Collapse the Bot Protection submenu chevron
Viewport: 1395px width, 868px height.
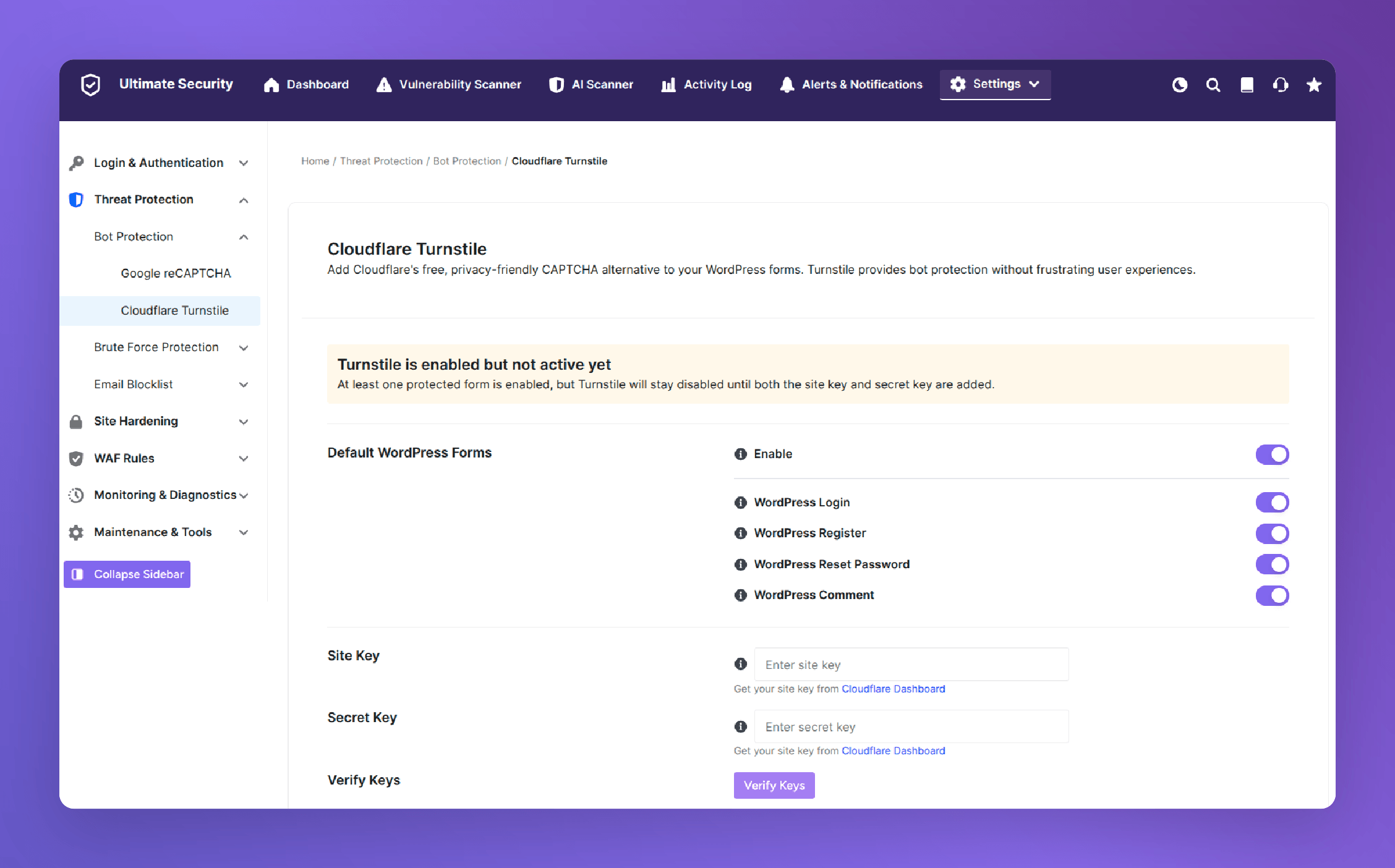coord(244,237)
